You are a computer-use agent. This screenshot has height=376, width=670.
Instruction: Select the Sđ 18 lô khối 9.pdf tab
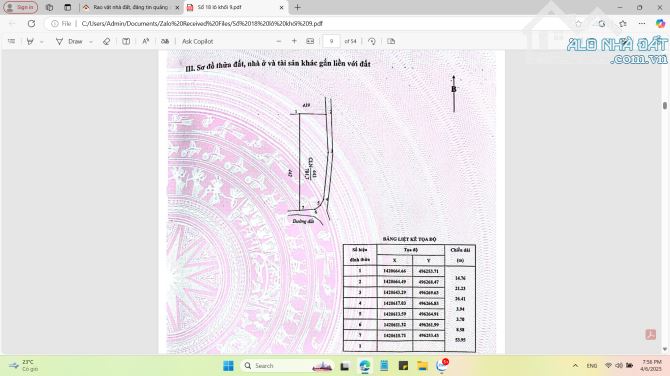[x=235, y=7]
